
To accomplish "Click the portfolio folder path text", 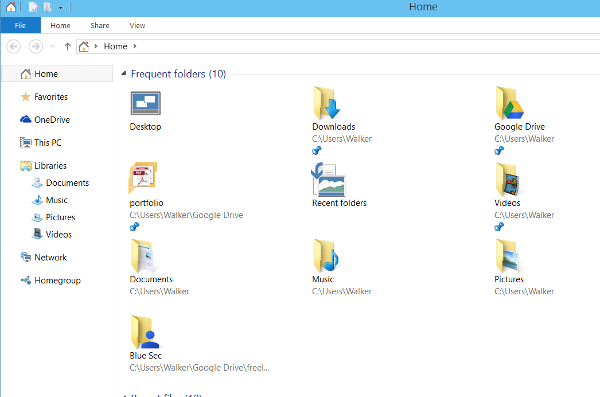I will 186,215.
